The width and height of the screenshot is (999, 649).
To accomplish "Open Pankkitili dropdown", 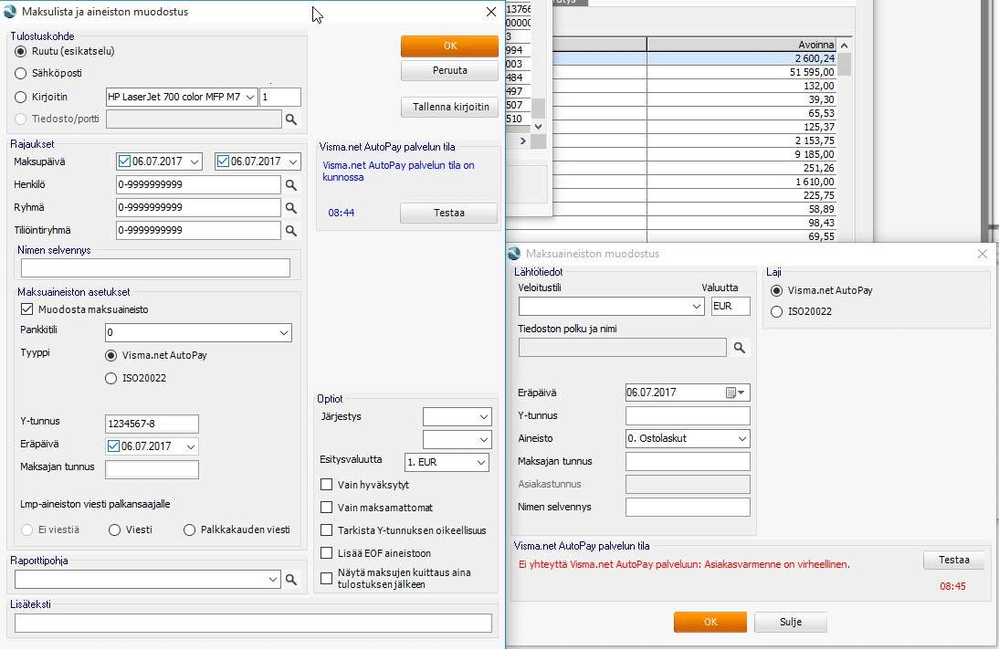I will [x=284, y=332].
